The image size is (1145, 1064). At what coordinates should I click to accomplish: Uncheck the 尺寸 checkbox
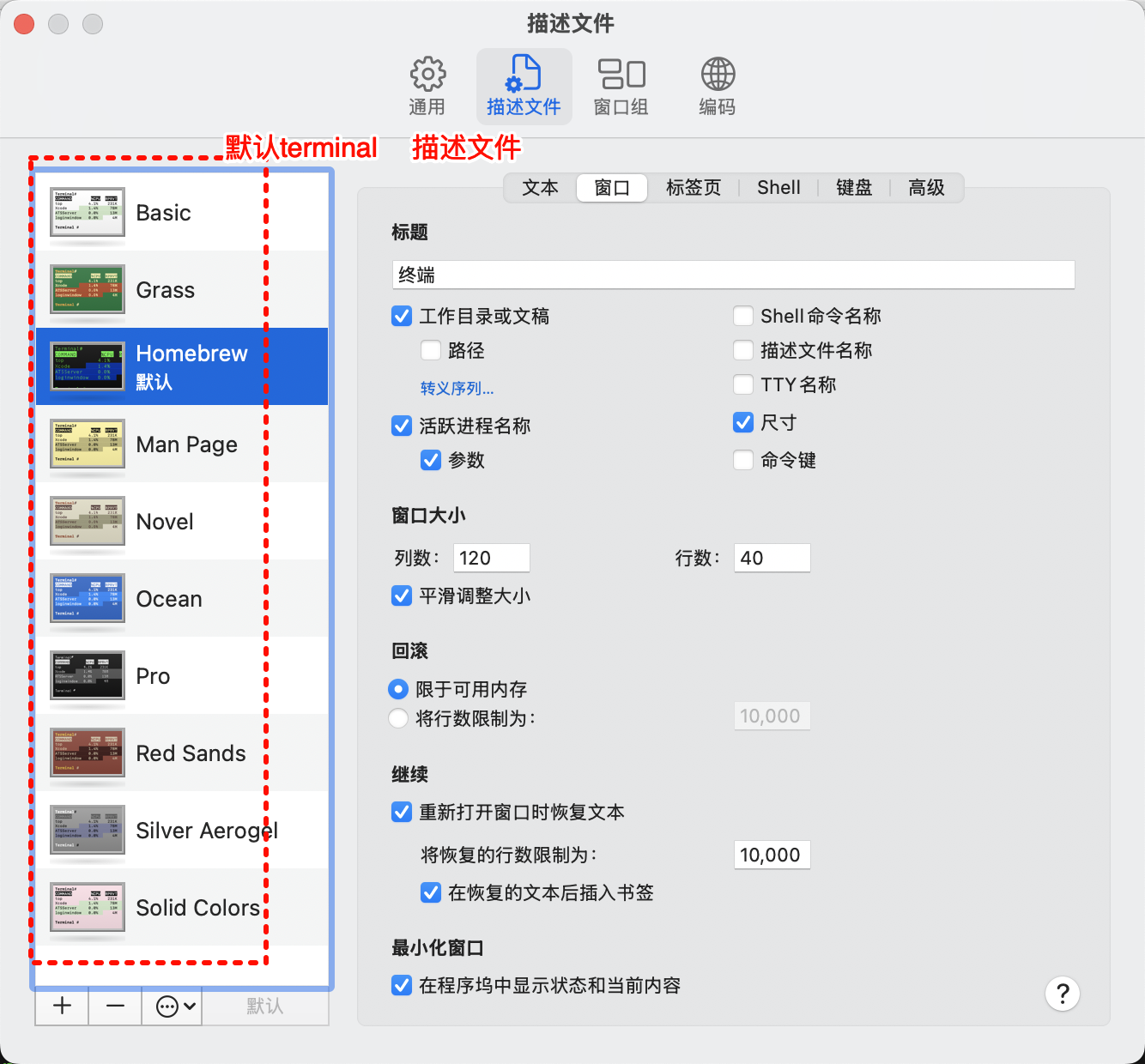(742, 422)
